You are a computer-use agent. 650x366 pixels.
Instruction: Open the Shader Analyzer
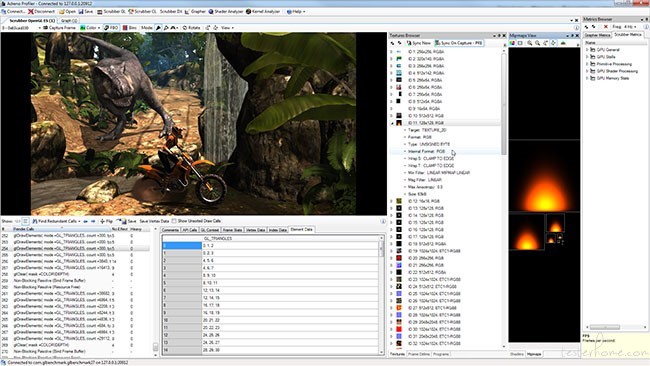[226, 12]
